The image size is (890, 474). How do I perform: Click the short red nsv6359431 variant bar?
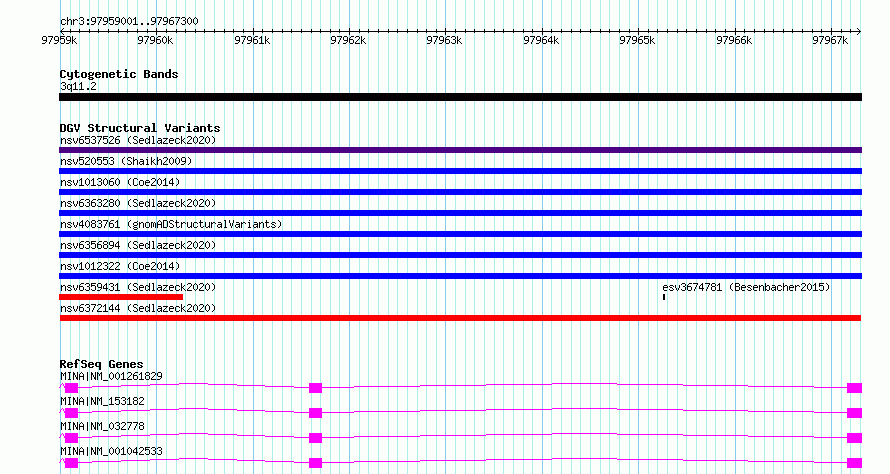coord(121,297)
